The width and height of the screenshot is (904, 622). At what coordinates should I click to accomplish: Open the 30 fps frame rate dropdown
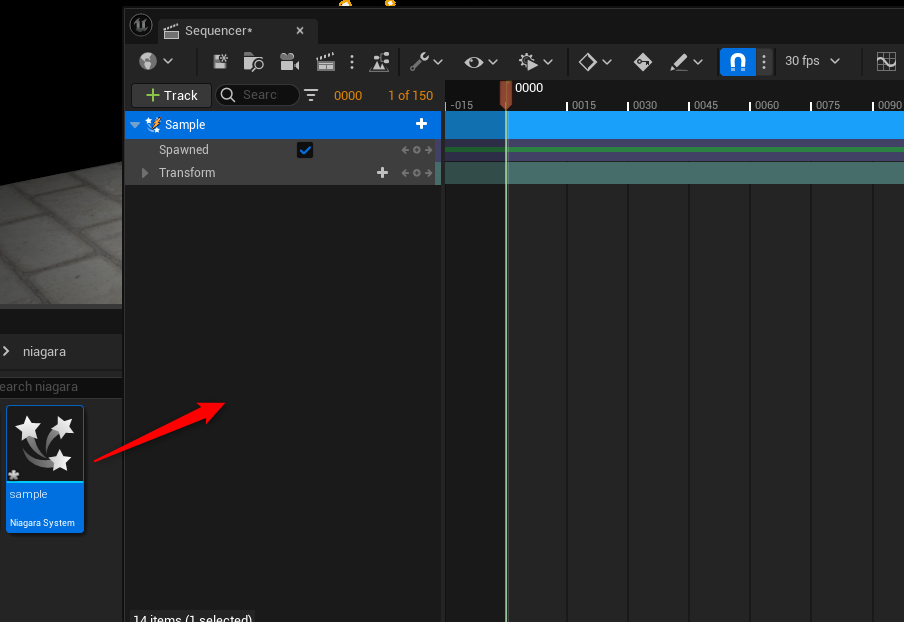(x=812, y=62)
